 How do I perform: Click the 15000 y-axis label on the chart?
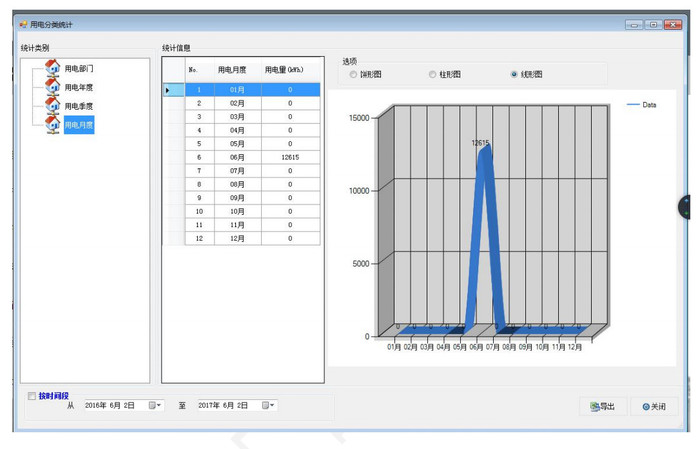coord(359,118)
